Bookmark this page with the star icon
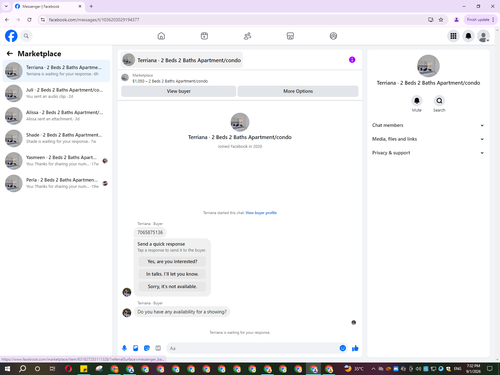This screenshot has height=375, width=500. [x=441, y=20]
